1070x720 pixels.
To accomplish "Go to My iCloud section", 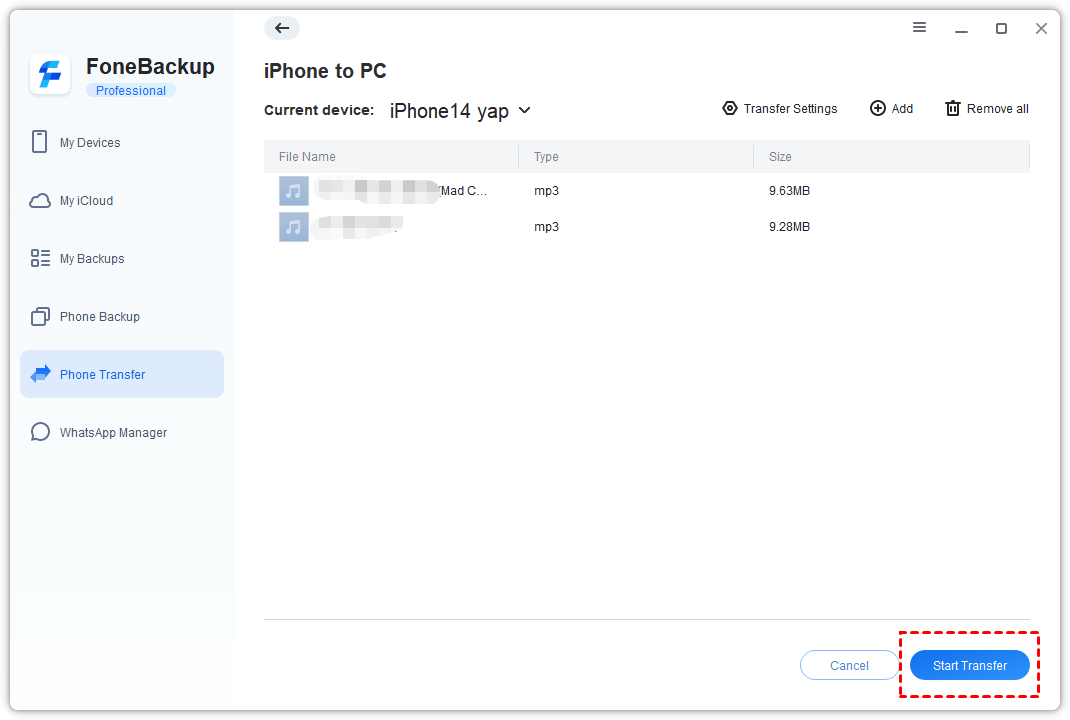I will pos(86,201).
